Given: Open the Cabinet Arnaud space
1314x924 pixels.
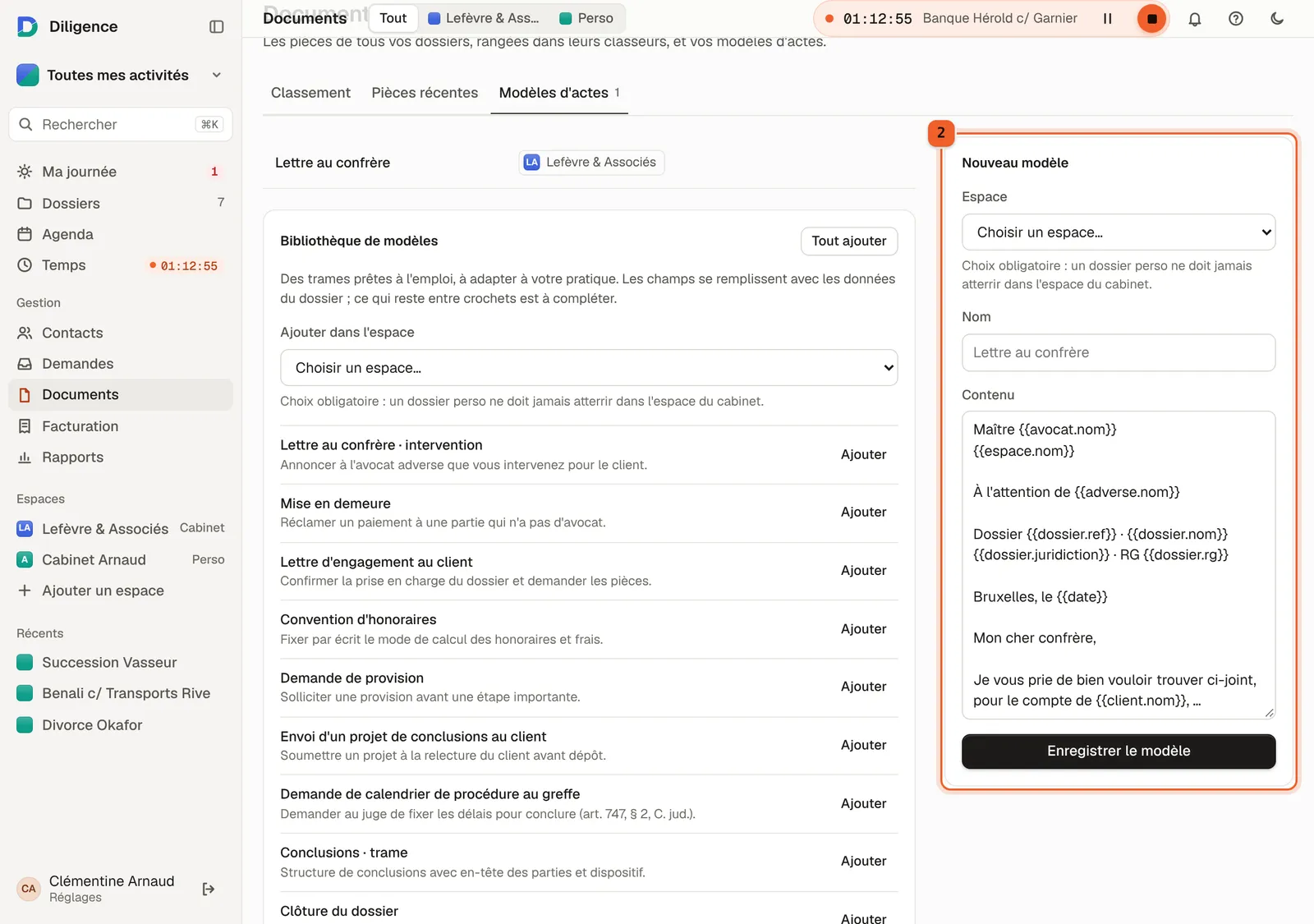Looking at the screenshot, I should tap(121, 559).
